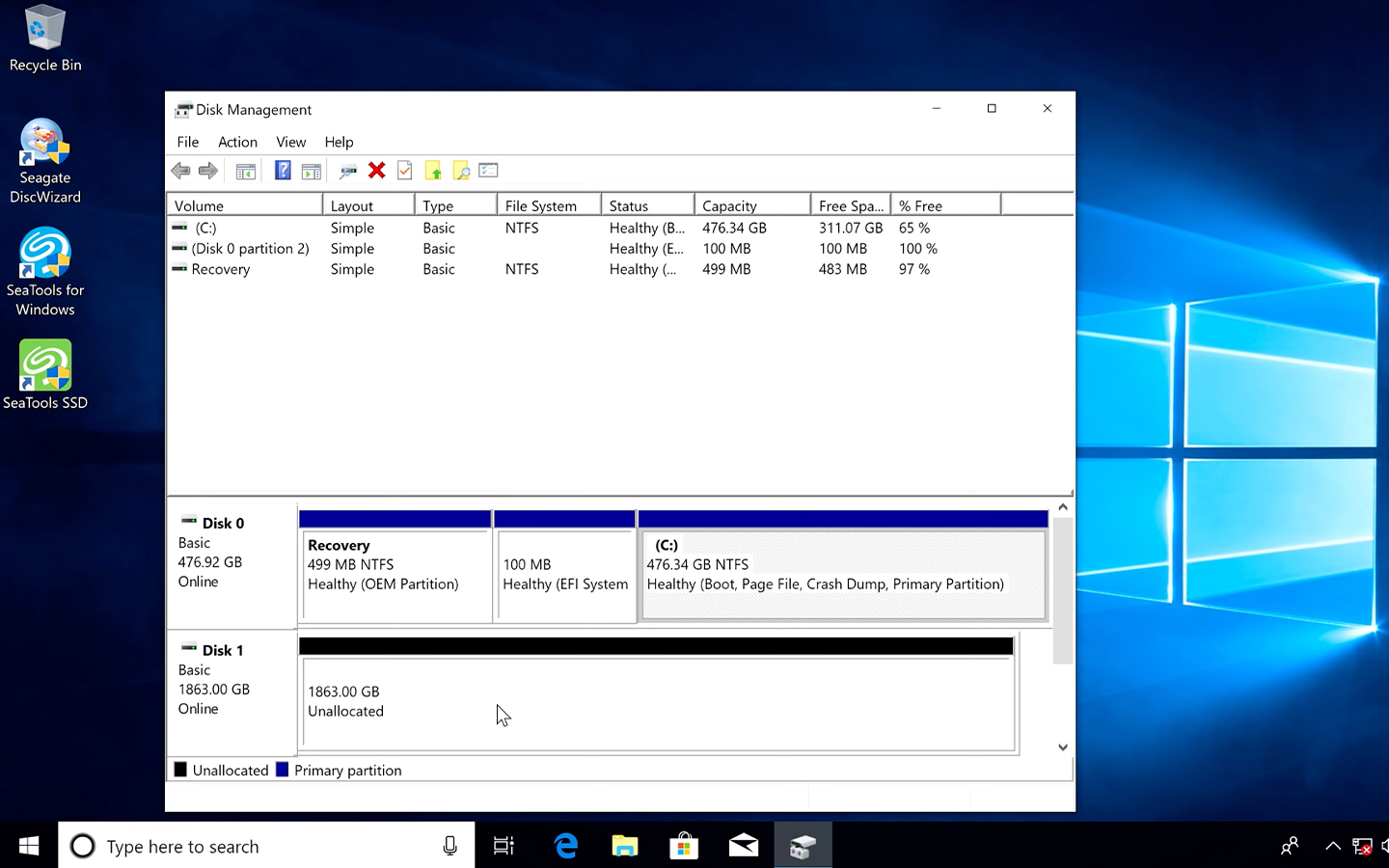Open the View menu
This screenshot has width=1389, height=868.
(290, 142)
